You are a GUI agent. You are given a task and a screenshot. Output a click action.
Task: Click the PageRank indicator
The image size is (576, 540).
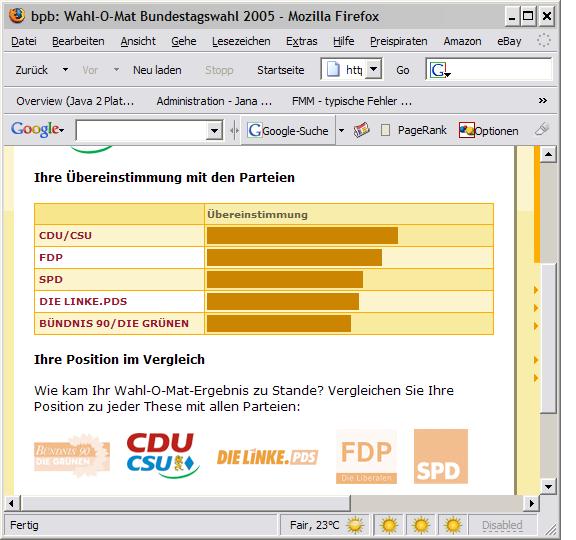pyautogui.click(x=414, y=130)
